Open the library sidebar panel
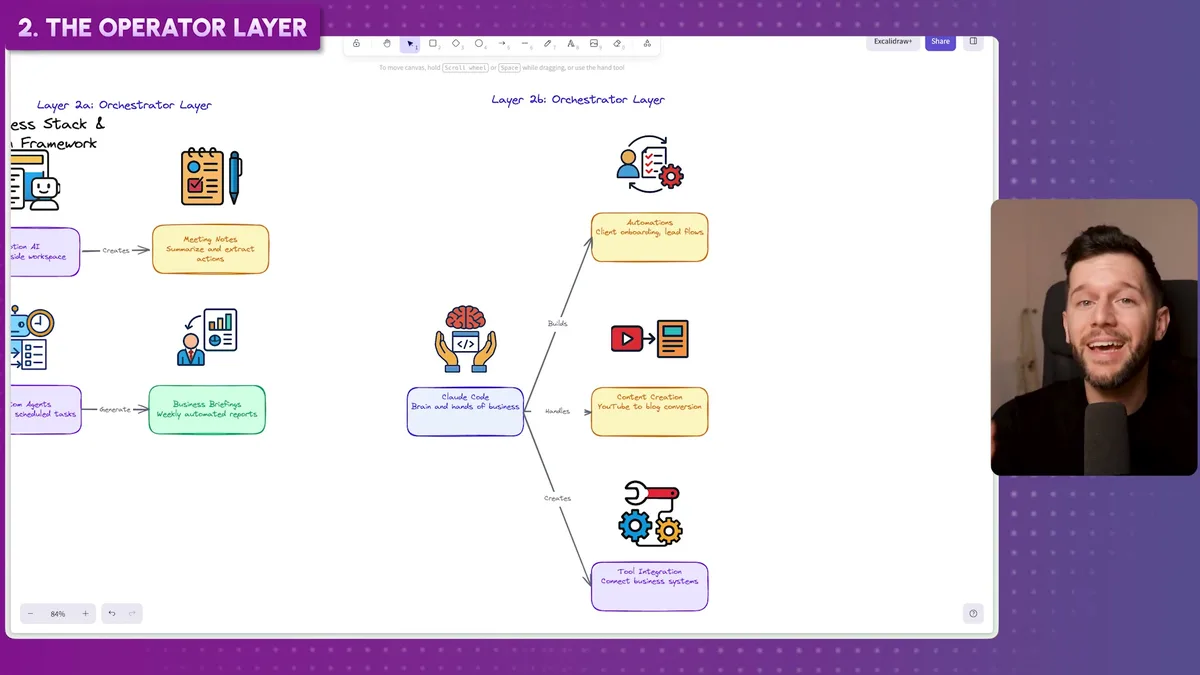This screenshot has width=1200, height=675. tap(972, 41)
